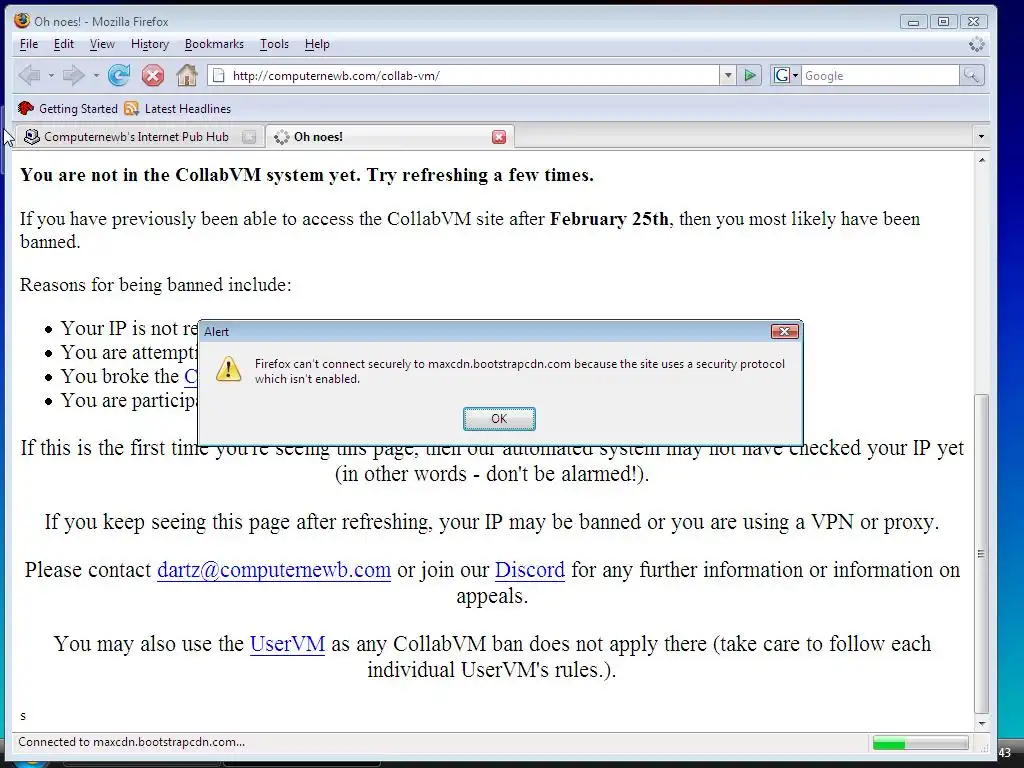Click the Google search field
The width and height of the screenshot is (1024, 768).
pos(880,76)
